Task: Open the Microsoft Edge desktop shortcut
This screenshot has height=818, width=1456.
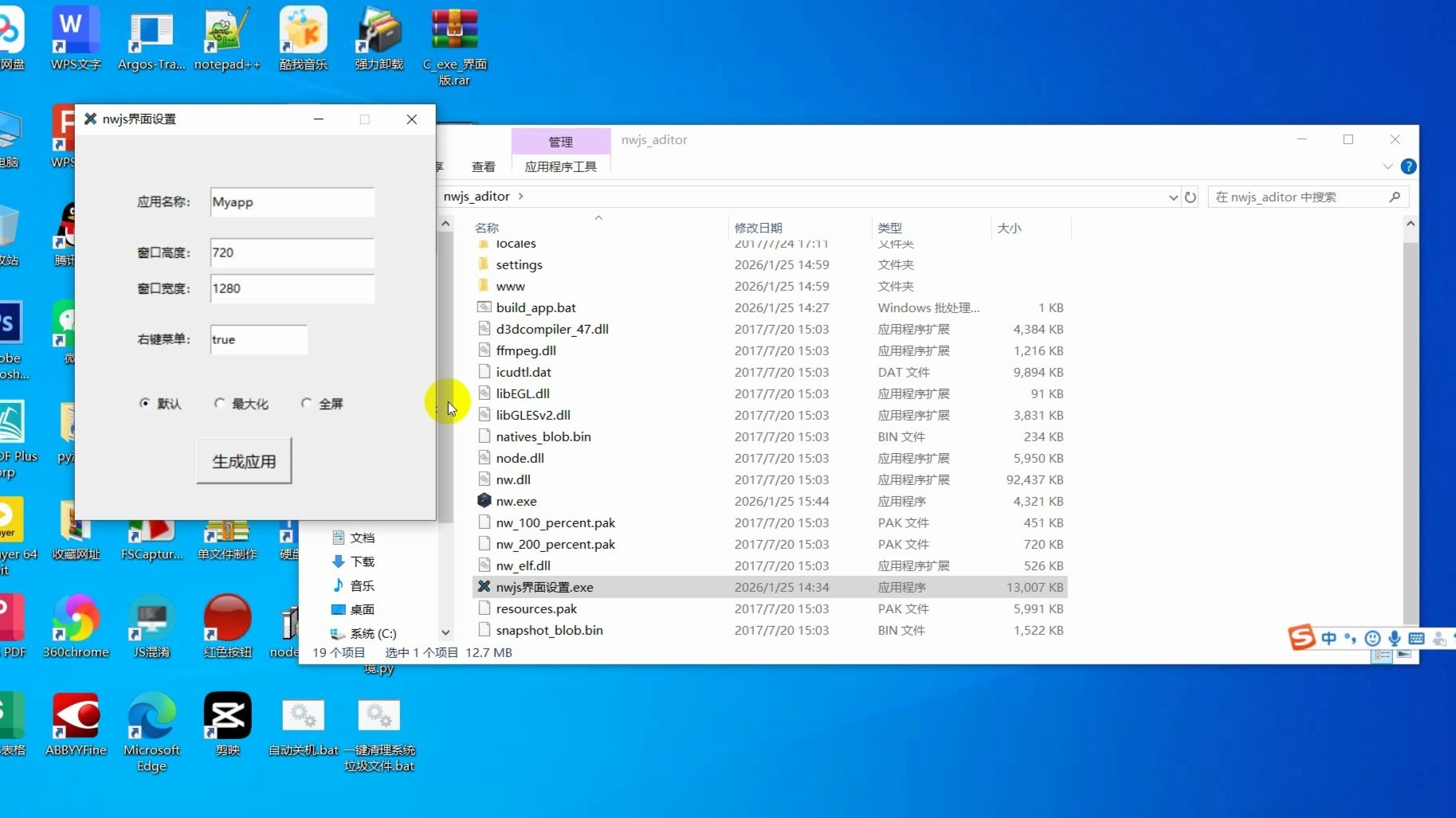Action: (151, 717)
